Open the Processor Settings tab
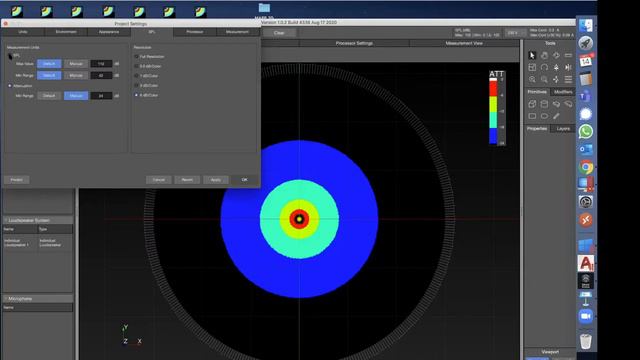Screen dimensions: 640x360 coord(354,43)
